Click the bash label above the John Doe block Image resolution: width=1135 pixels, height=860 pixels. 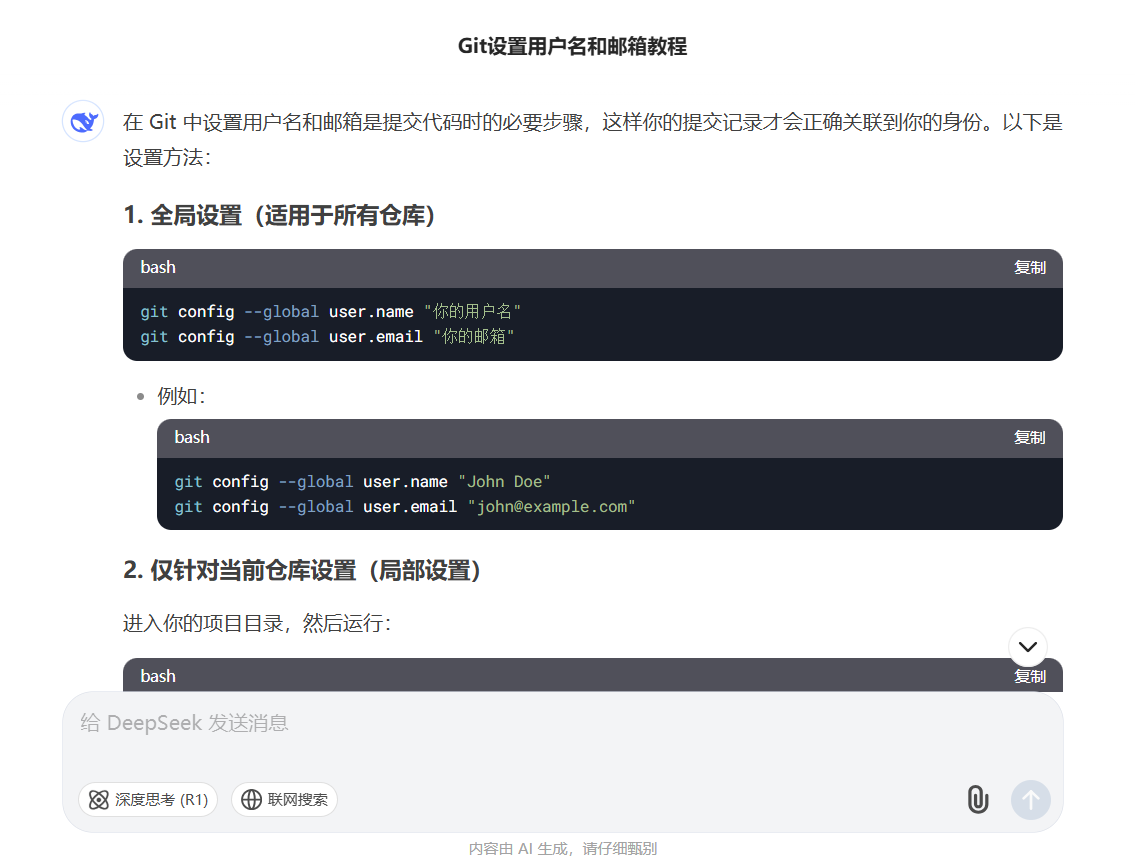pos(192,437)
